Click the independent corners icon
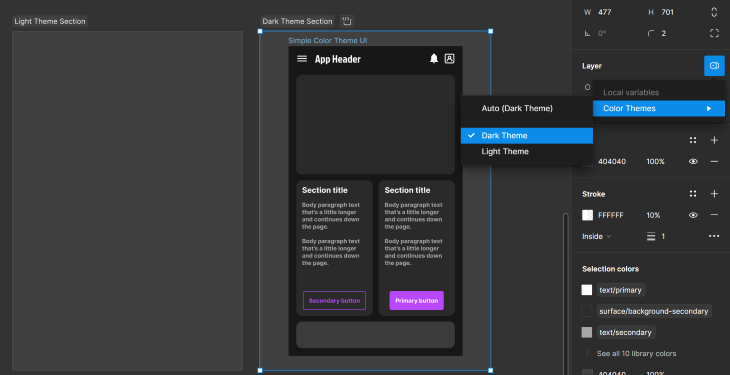Image resolution: width=730 pixels, height=375 pixels. 714,33
